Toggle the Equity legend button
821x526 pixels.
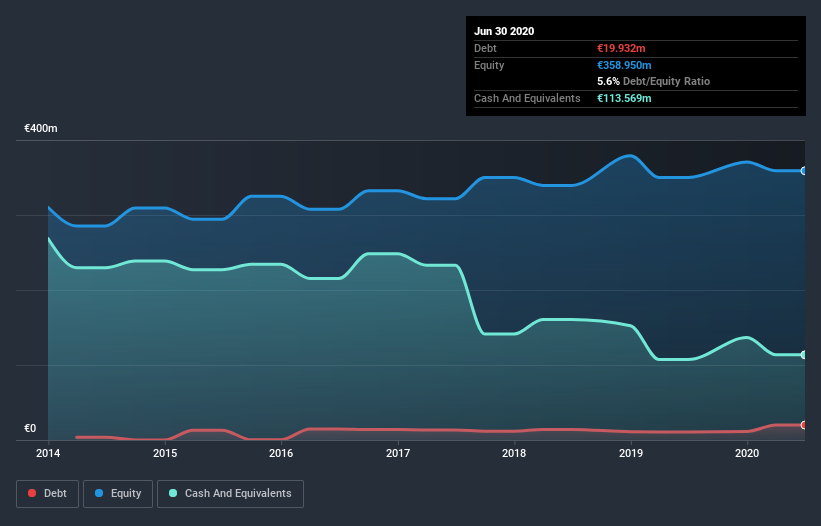pyautogui.click(x=118, y=494)
